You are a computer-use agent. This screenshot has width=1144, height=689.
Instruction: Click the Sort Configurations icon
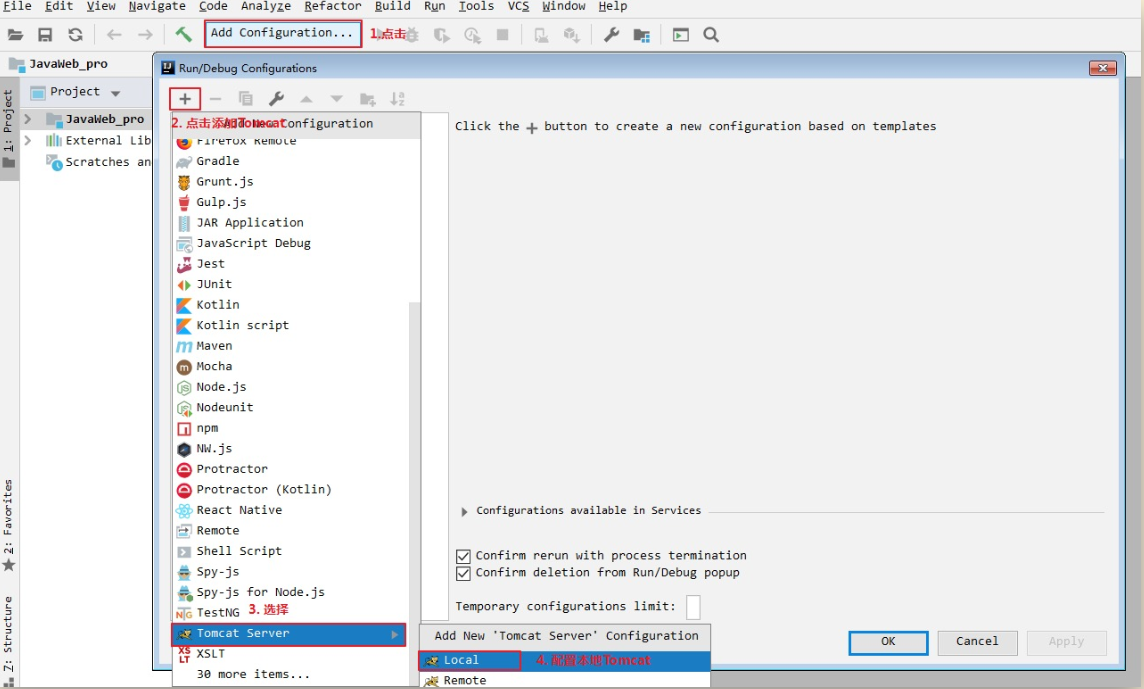click(397, 99)
